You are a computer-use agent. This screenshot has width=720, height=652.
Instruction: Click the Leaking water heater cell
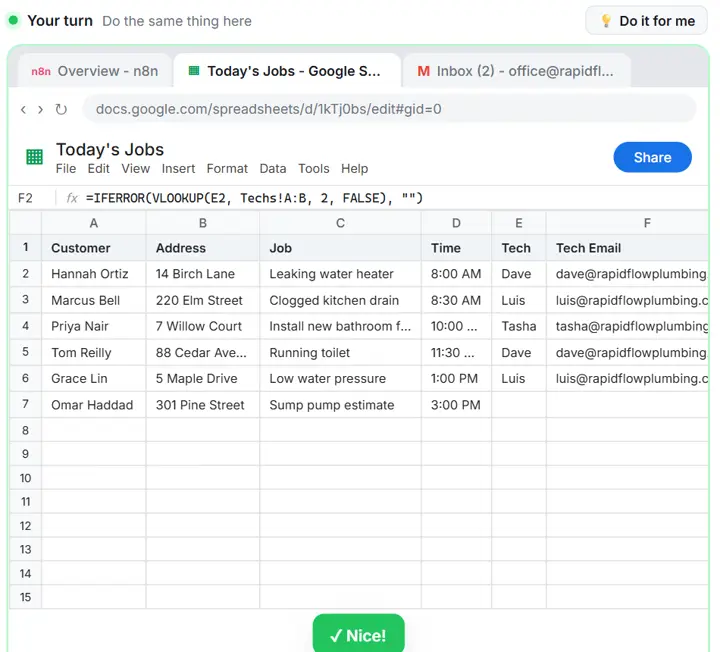point(340,274)
